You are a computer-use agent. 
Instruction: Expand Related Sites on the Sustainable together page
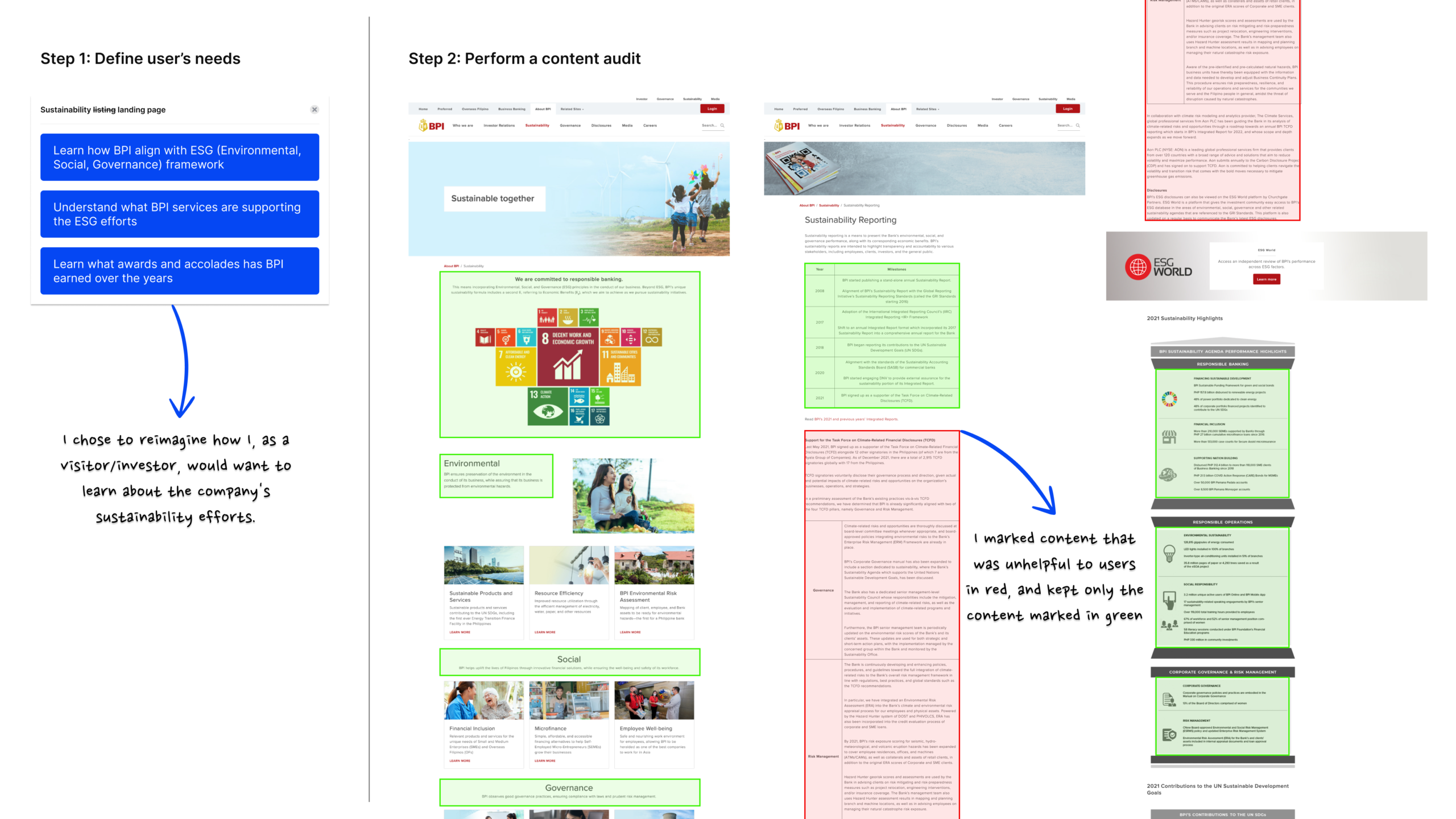coord(572,109)
